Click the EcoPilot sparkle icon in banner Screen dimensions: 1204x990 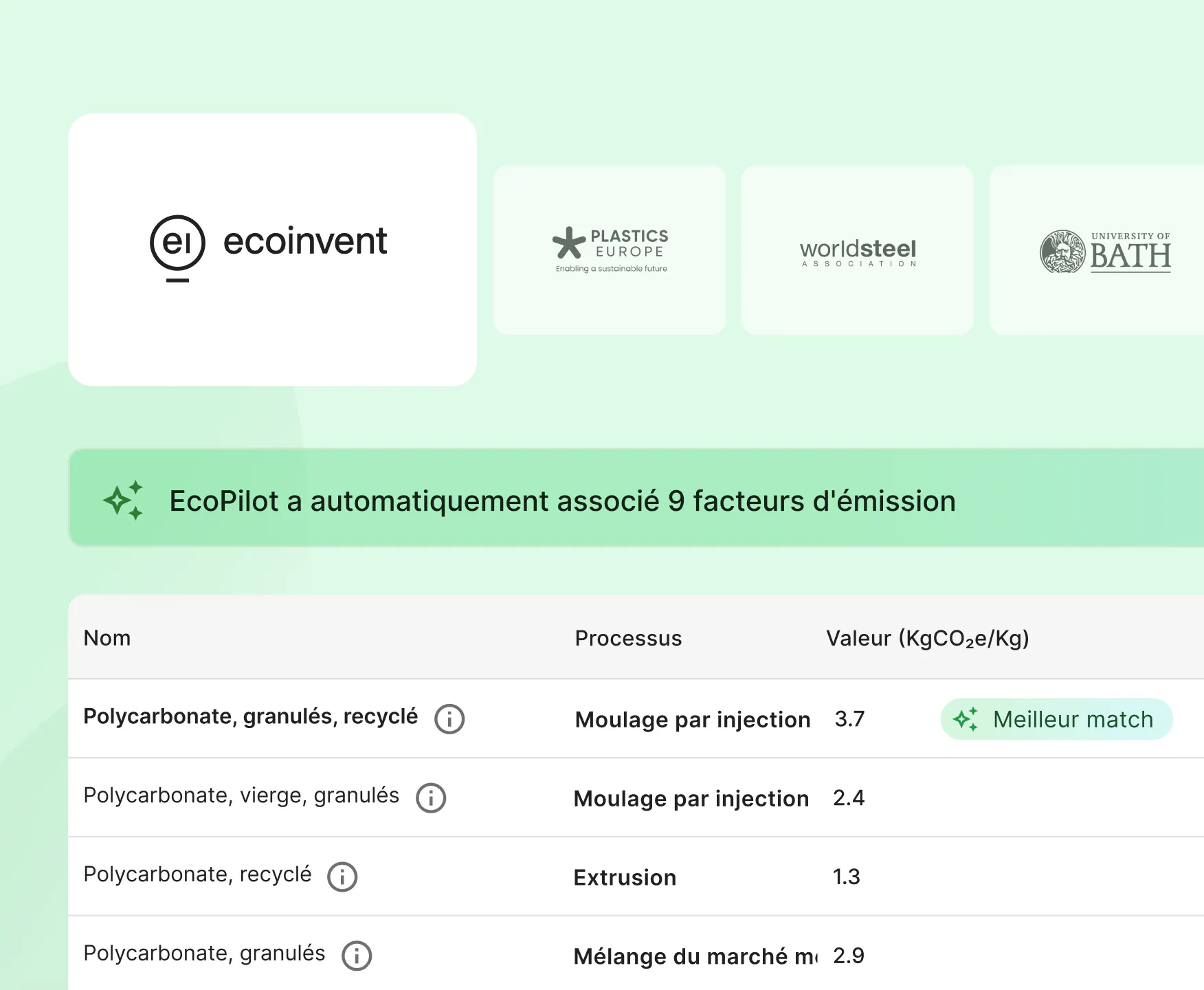[124, 500]
